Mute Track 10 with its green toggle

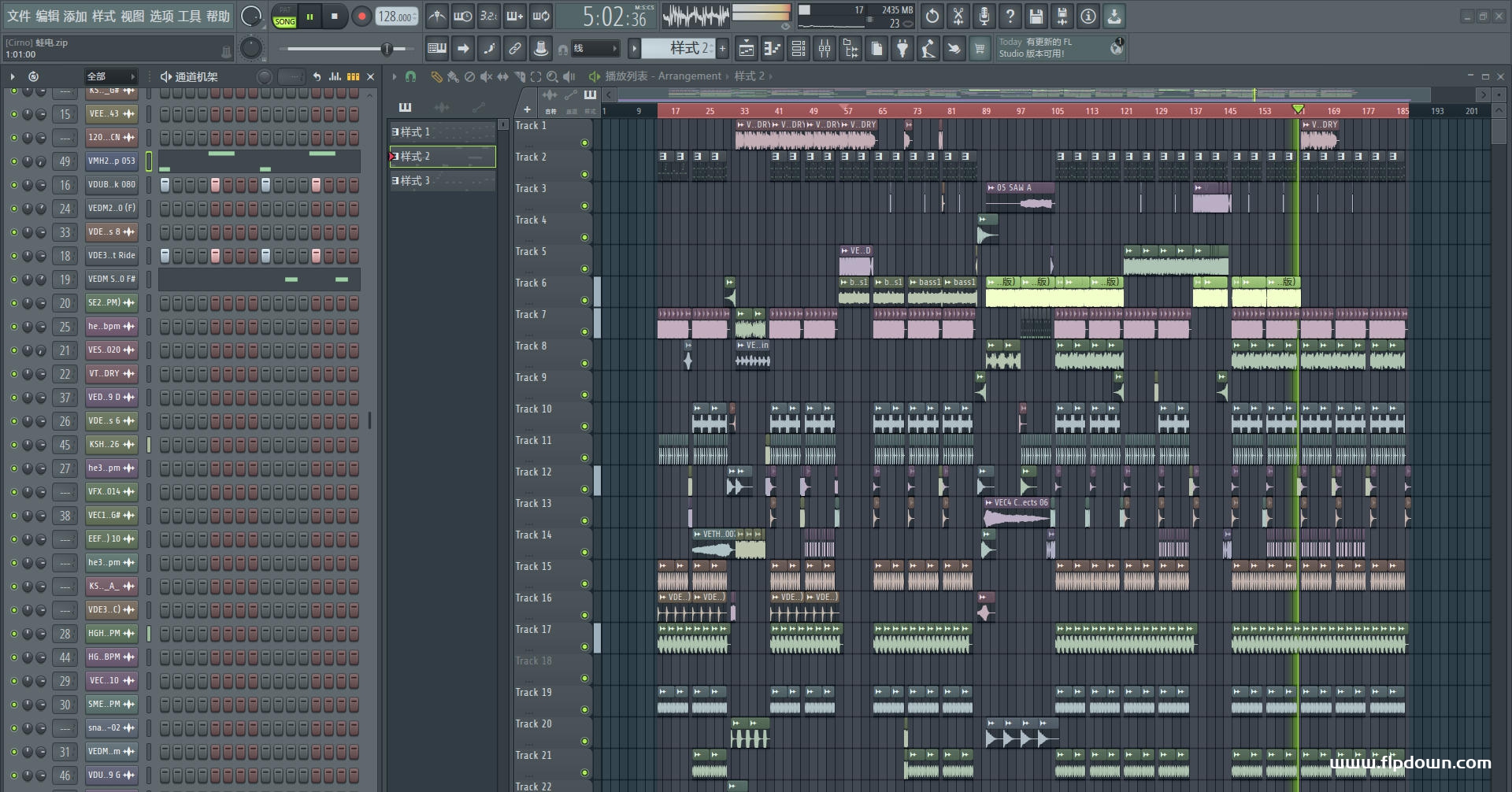[x=584, y=426]
